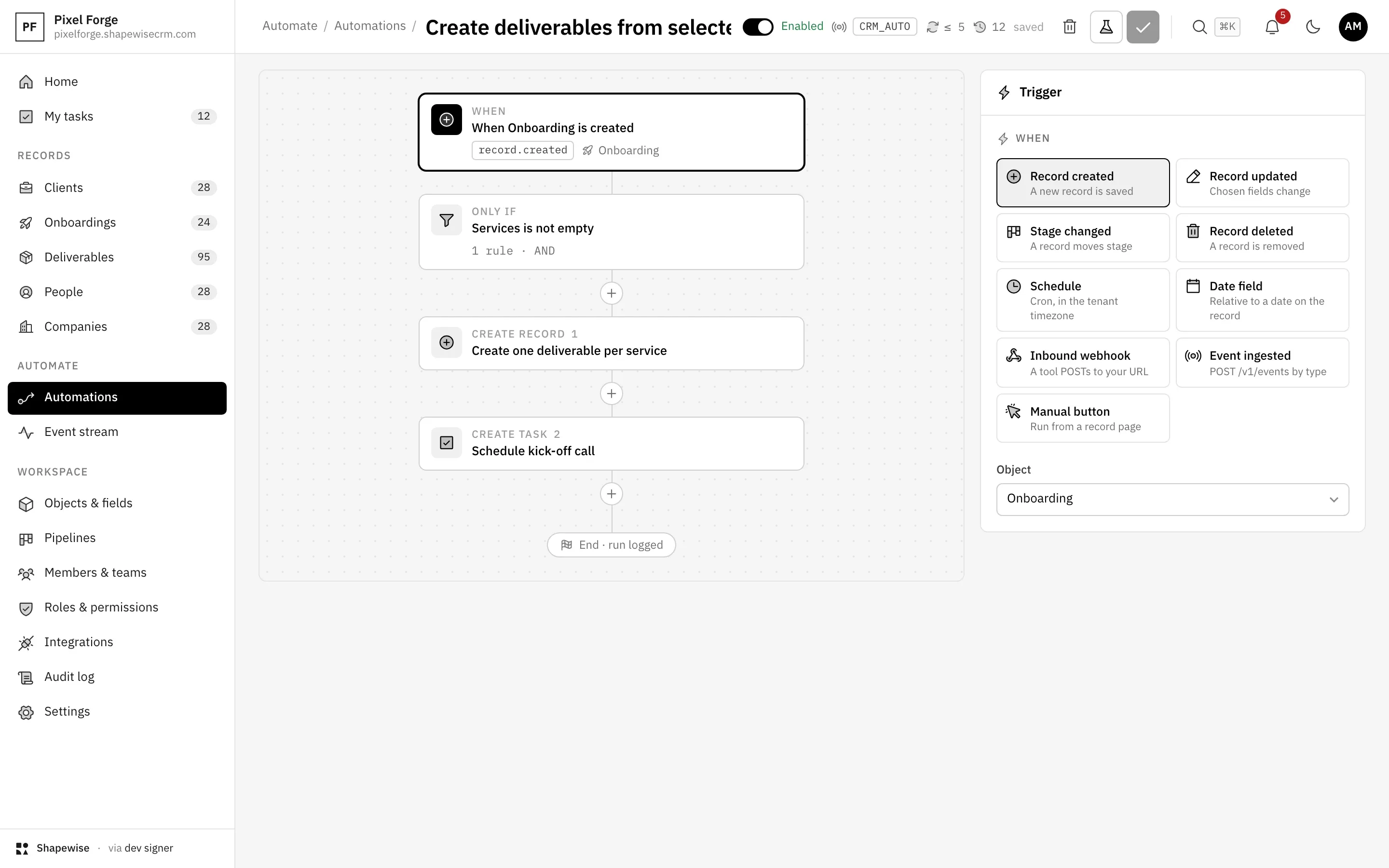Image resolution: width=1389 pixels, height=868 pixels.
Task: Open version history showing 12
Action: pos(990,27)
